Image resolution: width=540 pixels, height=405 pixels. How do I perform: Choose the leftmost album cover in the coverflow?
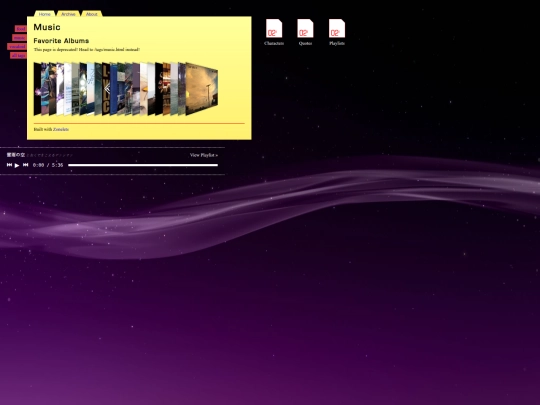click(x=37, y=89)
